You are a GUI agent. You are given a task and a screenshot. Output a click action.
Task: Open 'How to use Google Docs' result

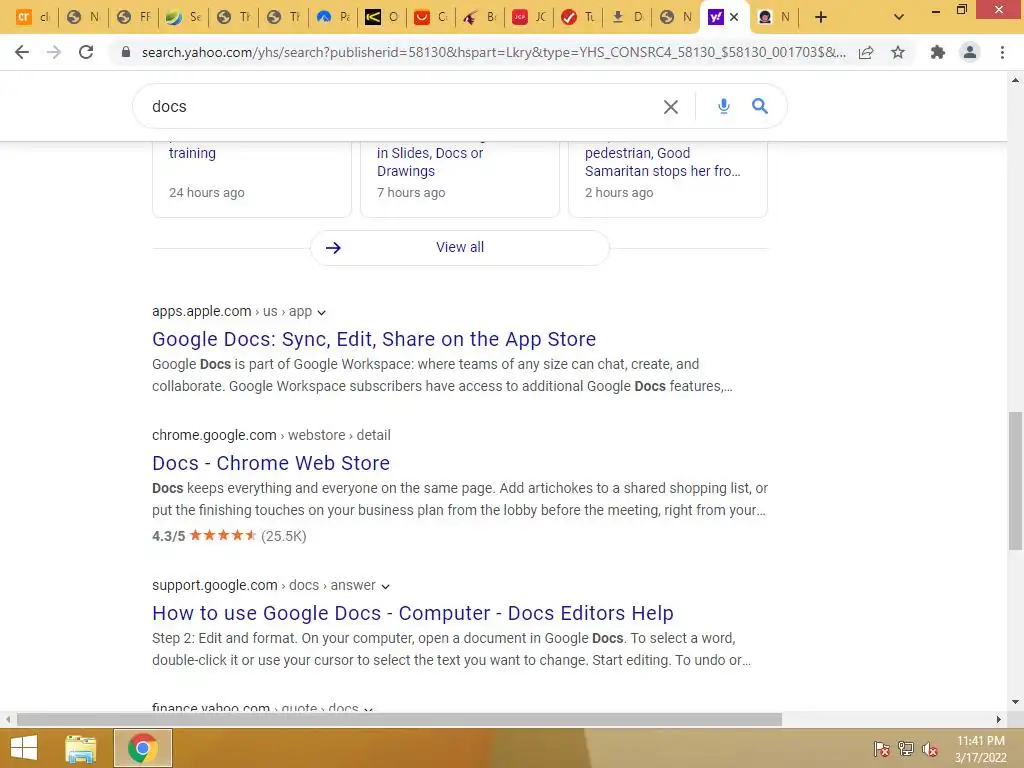pos(413,613)
